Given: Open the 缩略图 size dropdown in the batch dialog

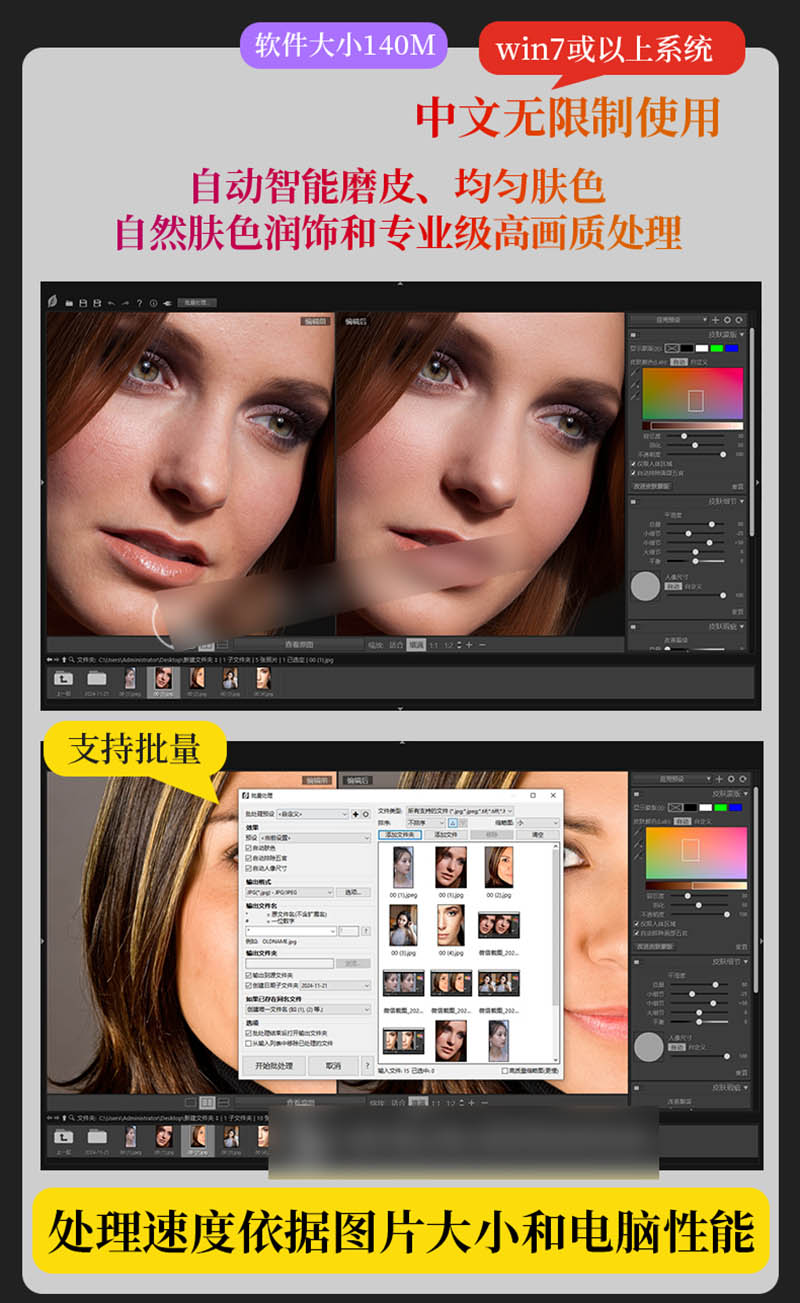Looking at the screenshot, I should click(x=538, y=823).
